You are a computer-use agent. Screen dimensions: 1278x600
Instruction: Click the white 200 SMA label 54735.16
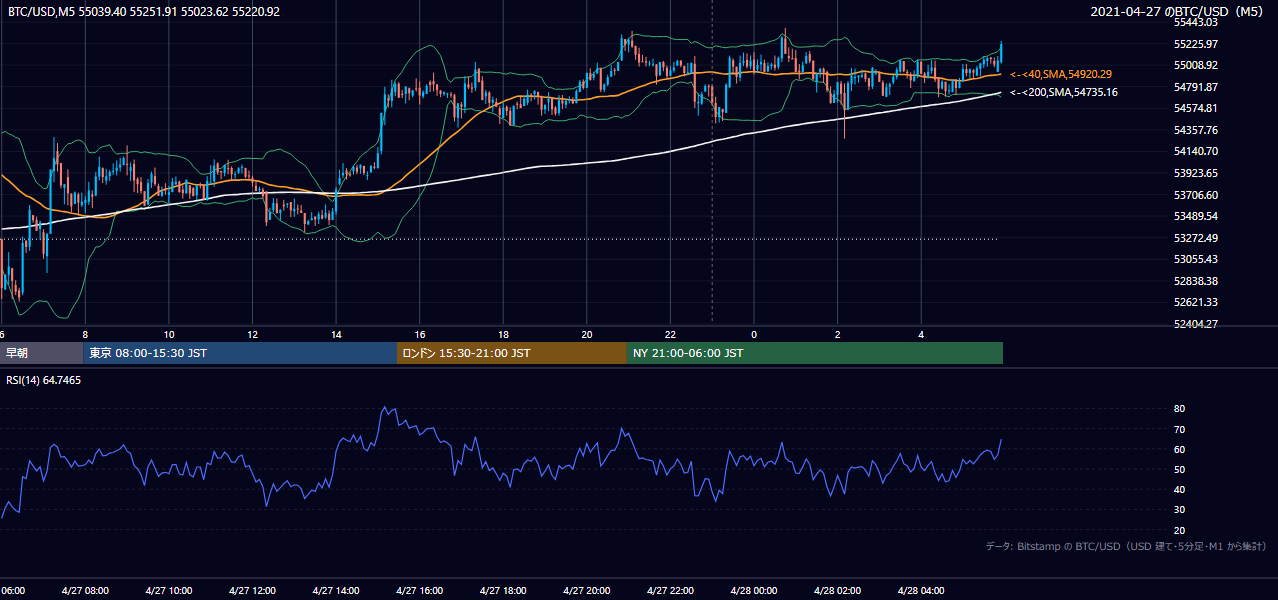pyautogui.click(x=1064, y=92)
